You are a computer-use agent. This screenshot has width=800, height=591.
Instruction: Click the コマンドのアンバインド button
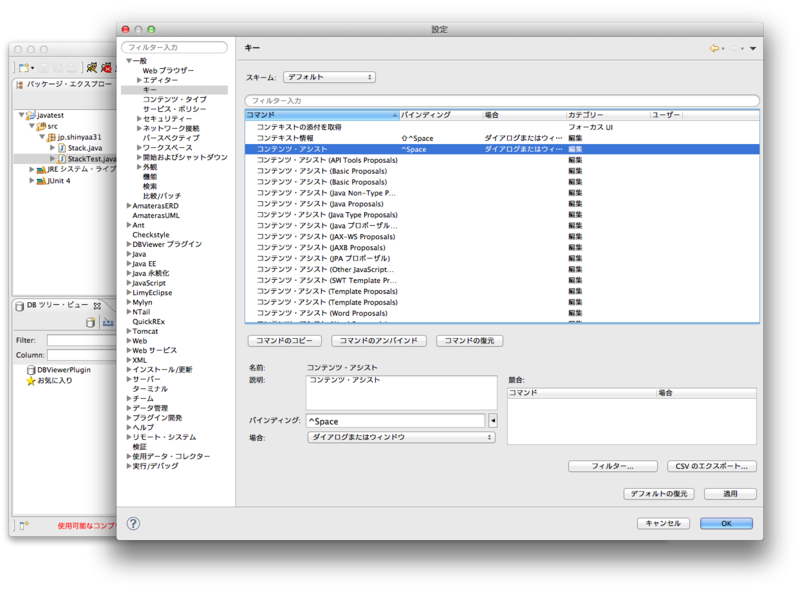(379, 340)
